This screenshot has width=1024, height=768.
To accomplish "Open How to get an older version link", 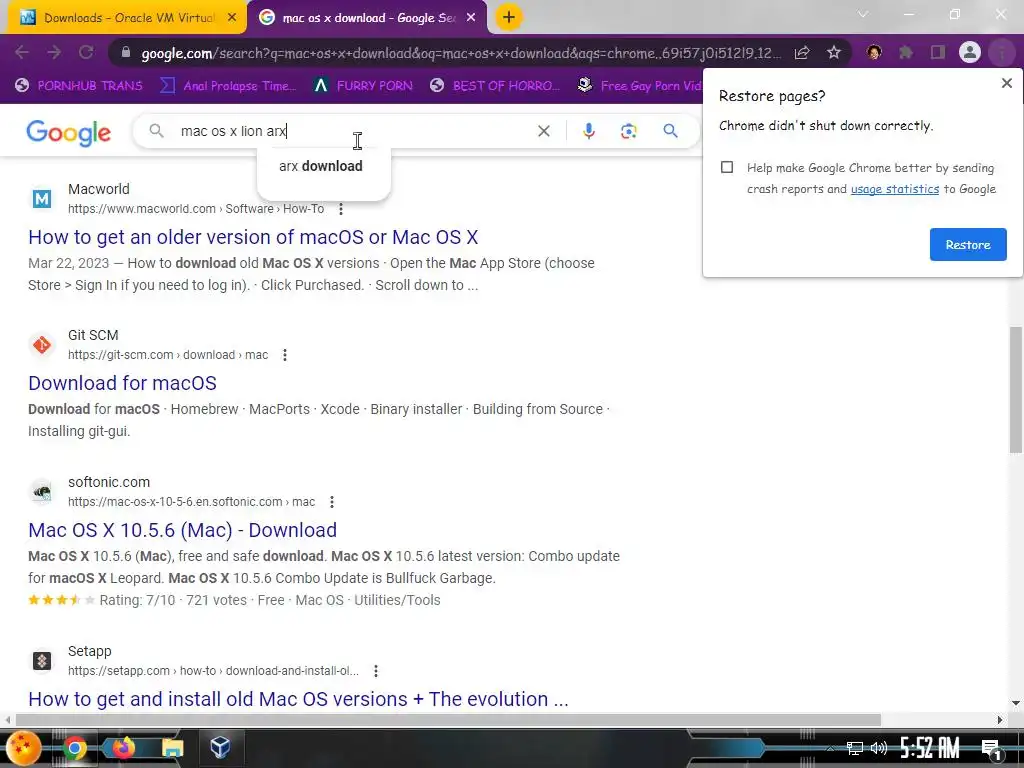I will (253, 236).
